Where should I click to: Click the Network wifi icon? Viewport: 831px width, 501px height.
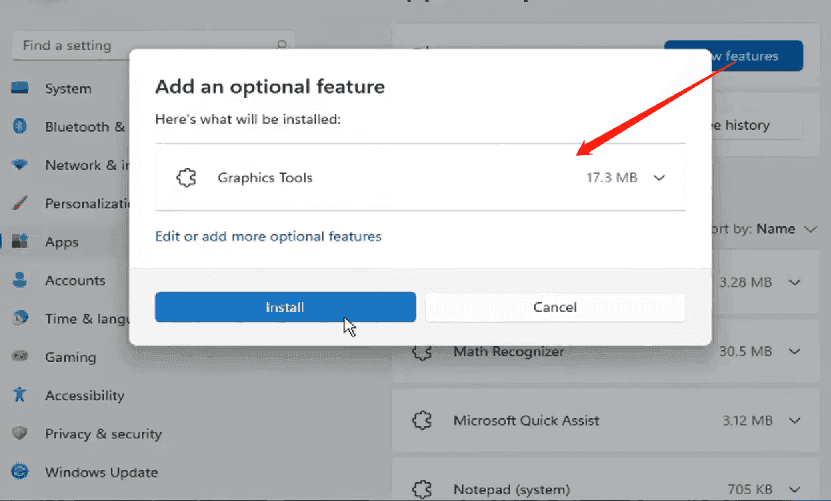pyautogui.click(x=20, y=164)
